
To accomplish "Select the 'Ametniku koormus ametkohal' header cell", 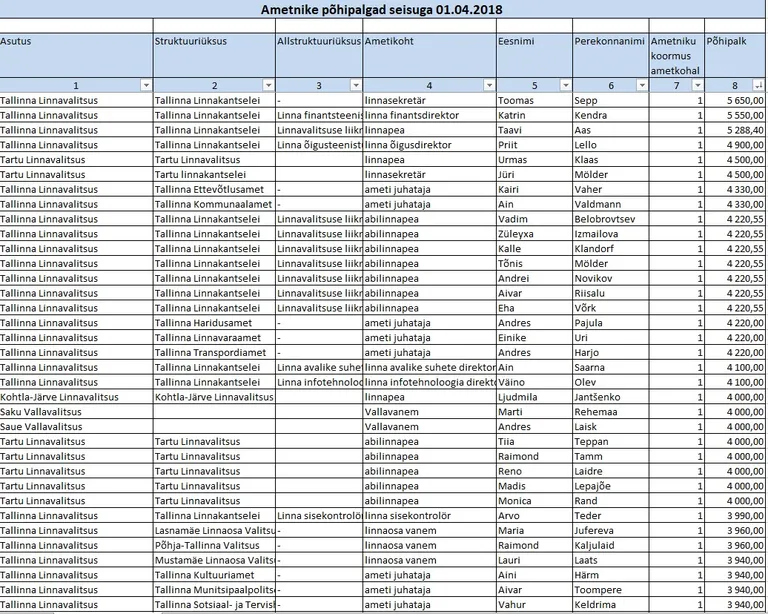I will pos(677,55).
